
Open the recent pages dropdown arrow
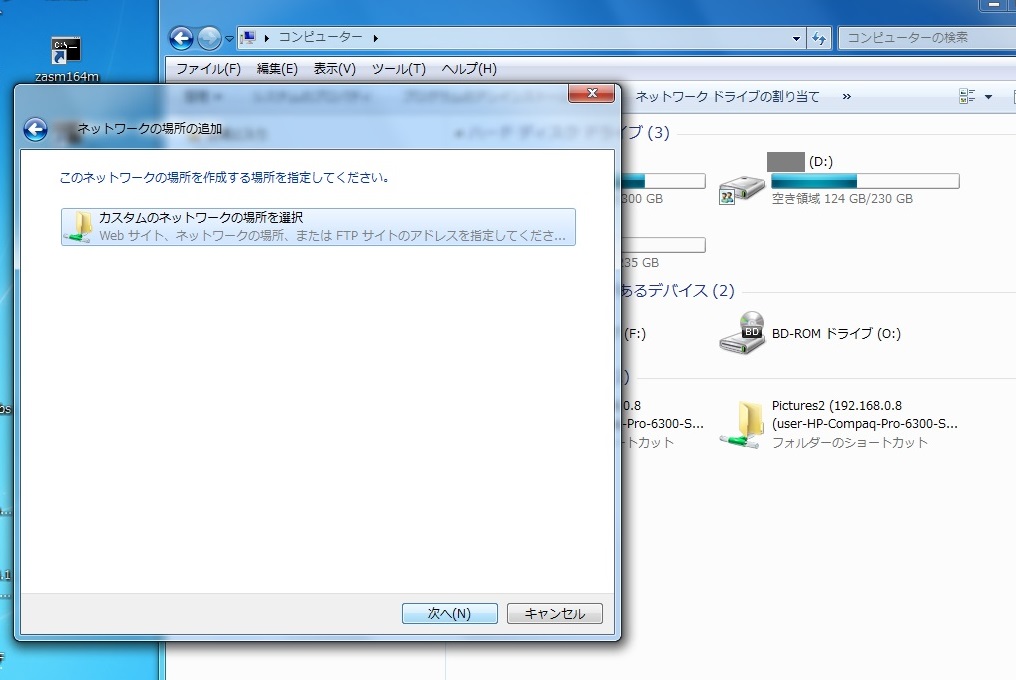click(x=229, y=39)
